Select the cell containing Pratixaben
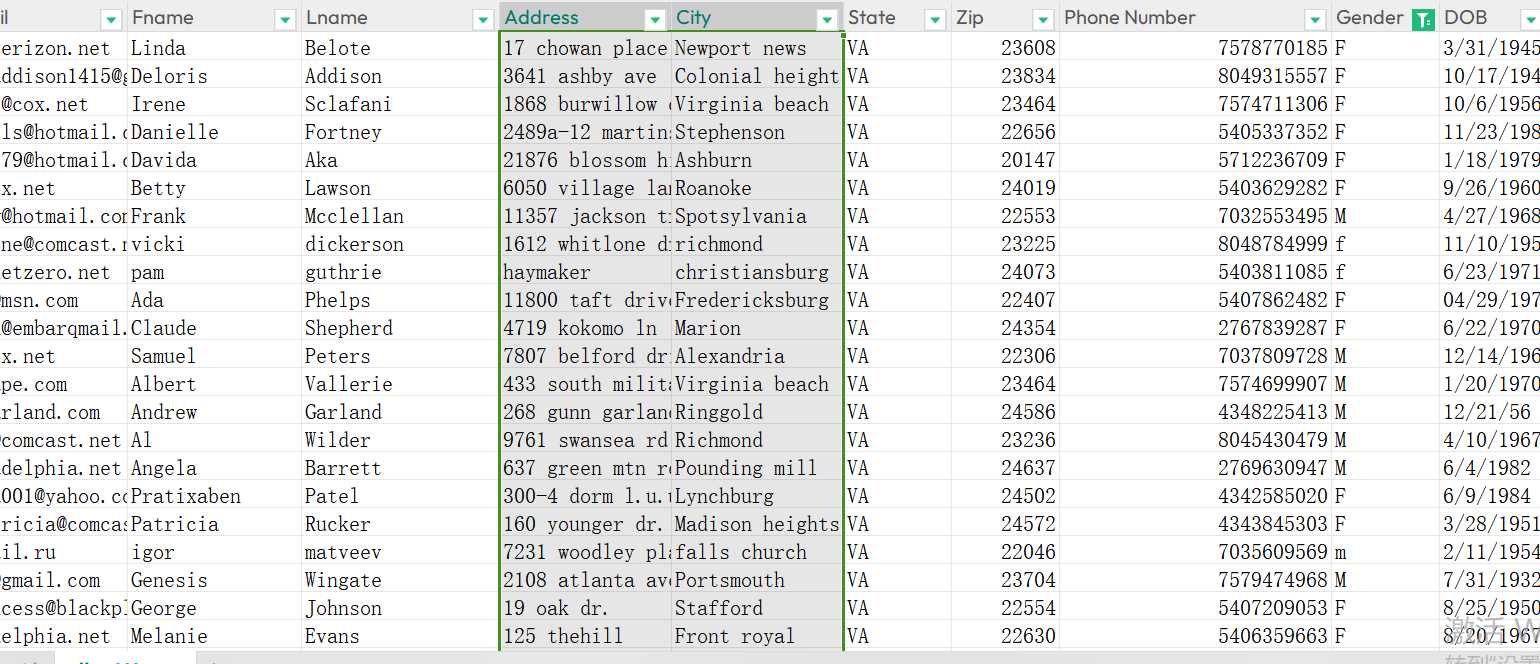 (x=214, y=496)
